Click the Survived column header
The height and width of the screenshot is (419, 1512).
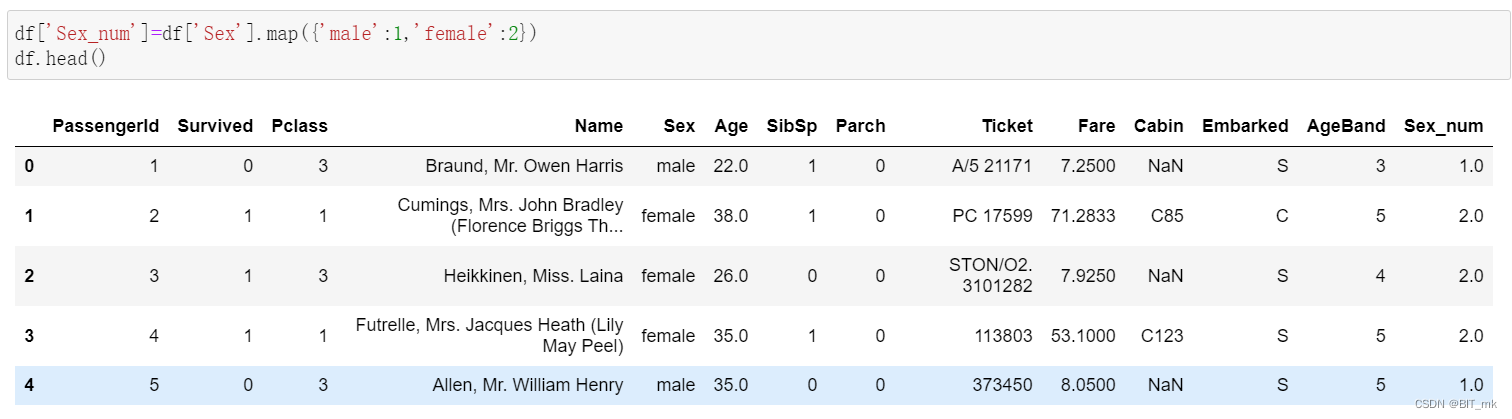(x=215, y=126)
